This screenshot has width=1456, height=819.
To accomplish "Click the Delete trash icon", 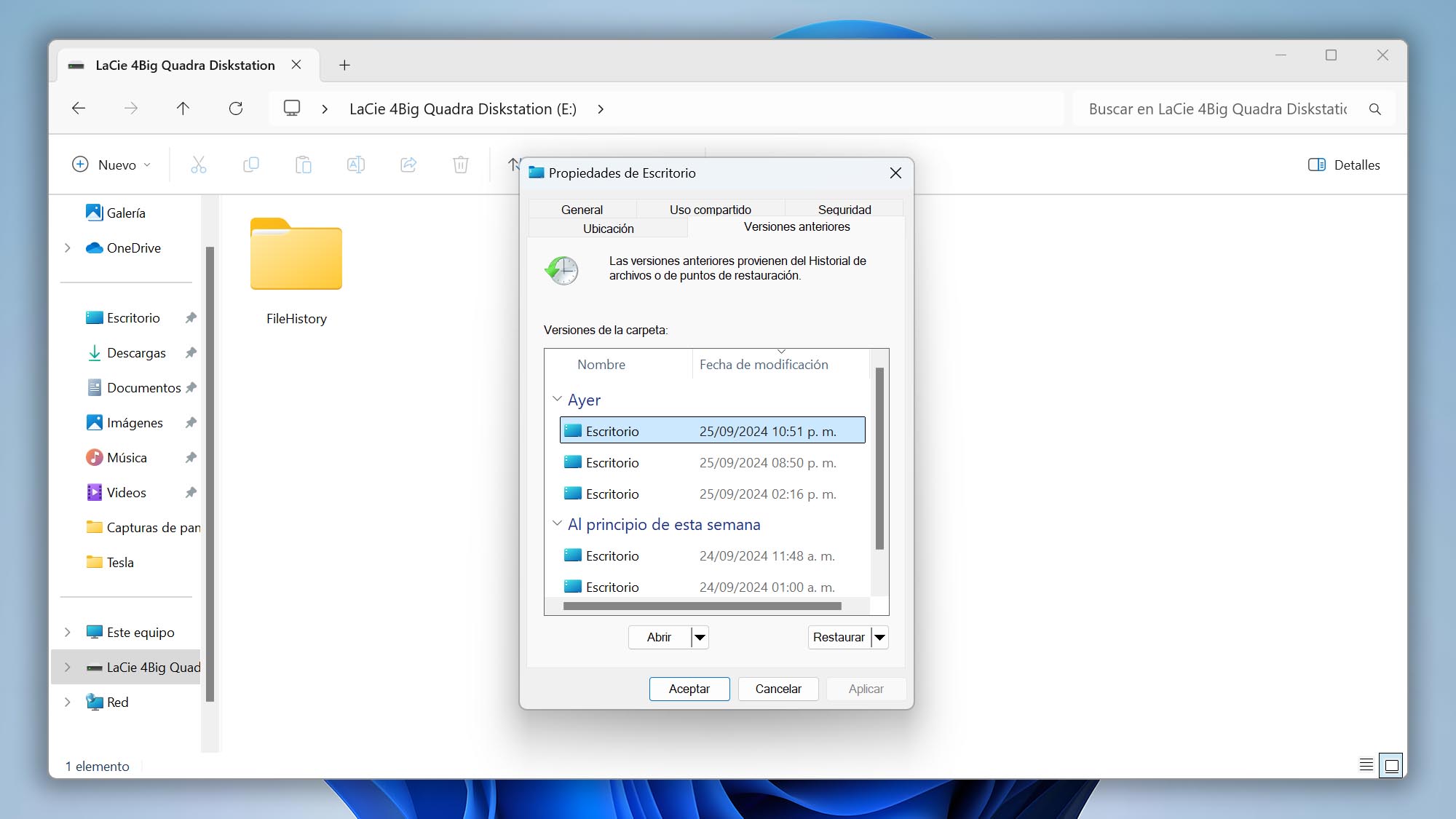I will click(461, 165).
